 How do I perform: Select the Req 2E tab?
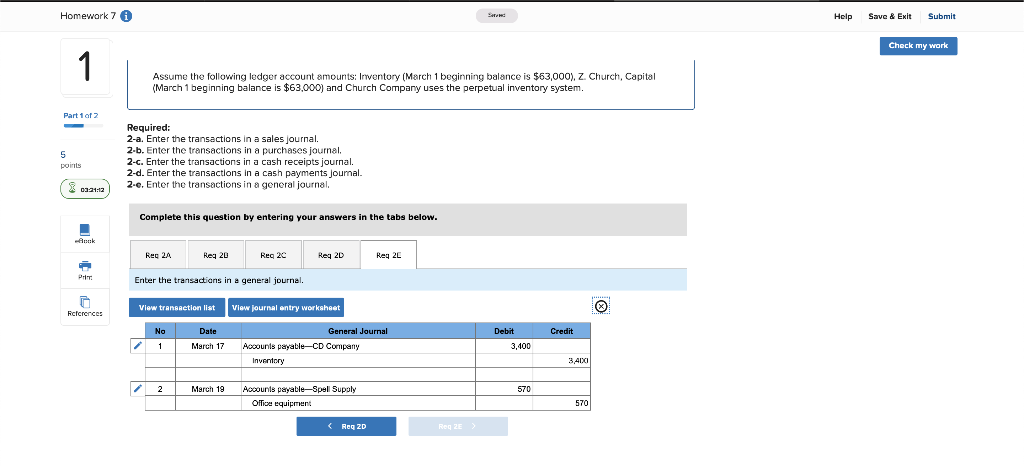(x=389, y=255)
